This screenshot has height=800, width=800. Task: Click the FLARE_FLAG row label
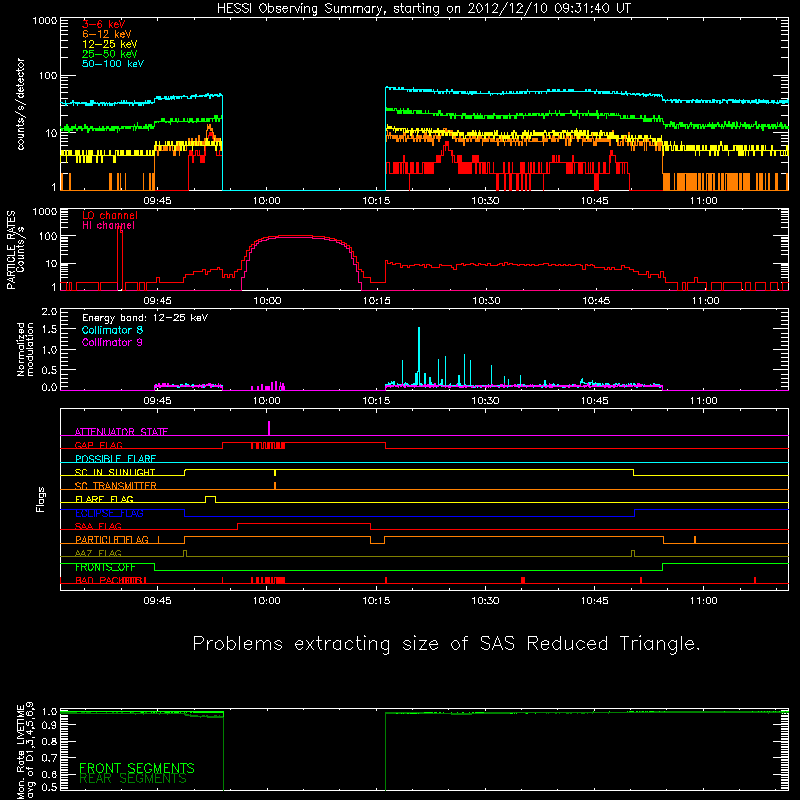[104, 499]
